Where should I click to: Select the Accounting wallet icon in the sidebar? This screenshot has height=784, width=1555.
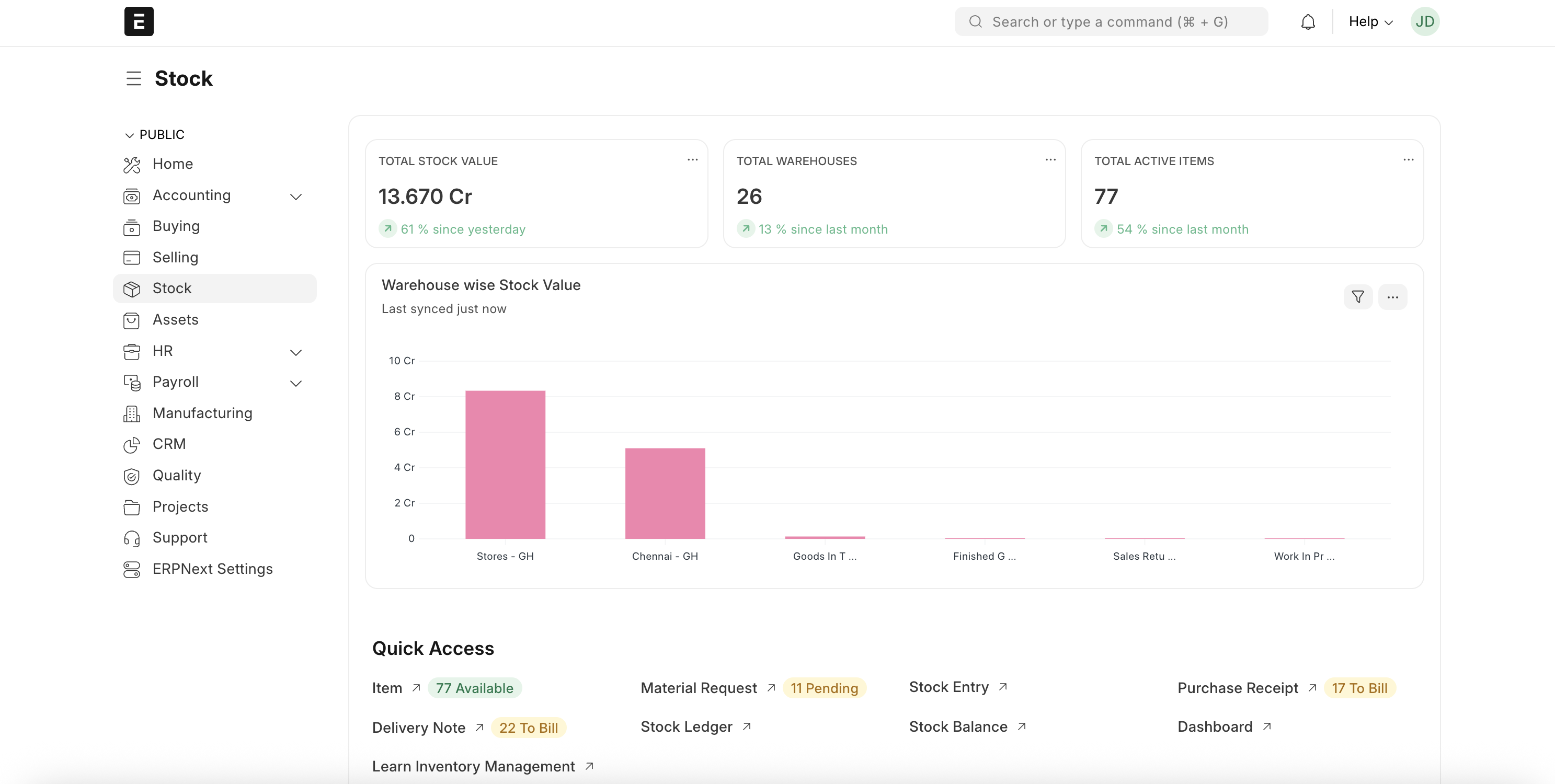click(133, 195)
